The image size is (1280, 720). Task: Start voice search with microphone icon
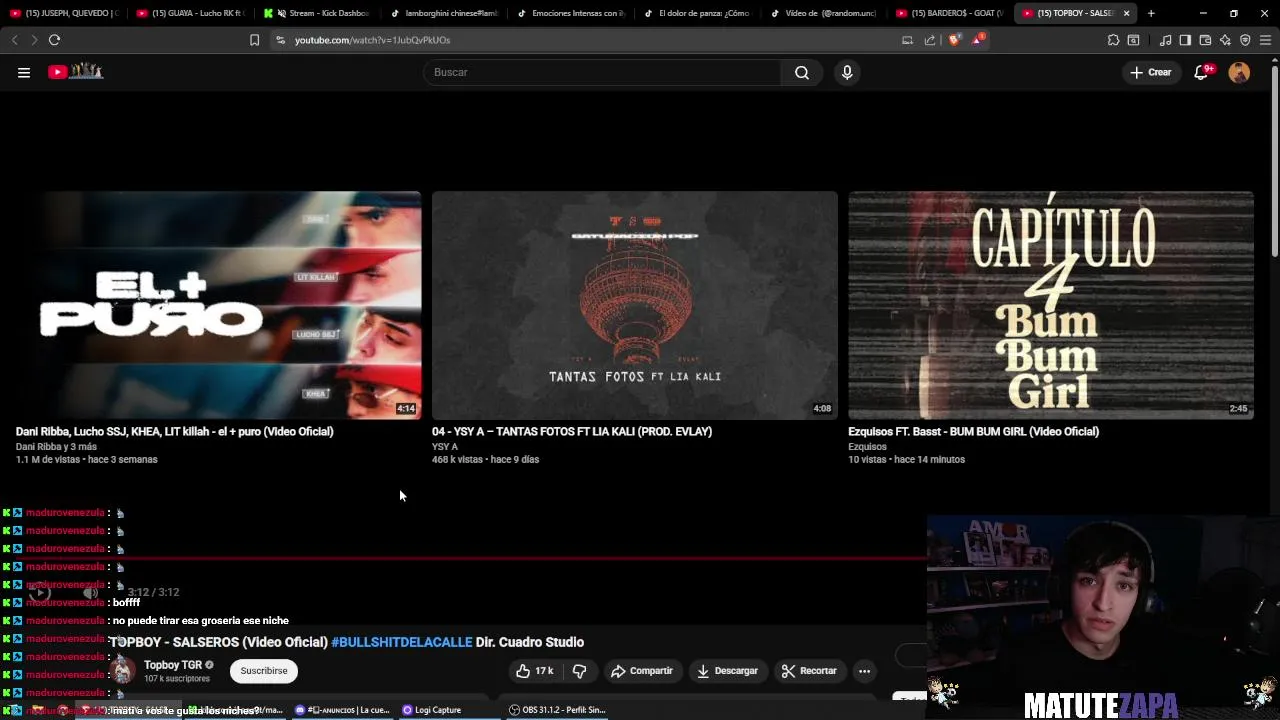(847, 72)
